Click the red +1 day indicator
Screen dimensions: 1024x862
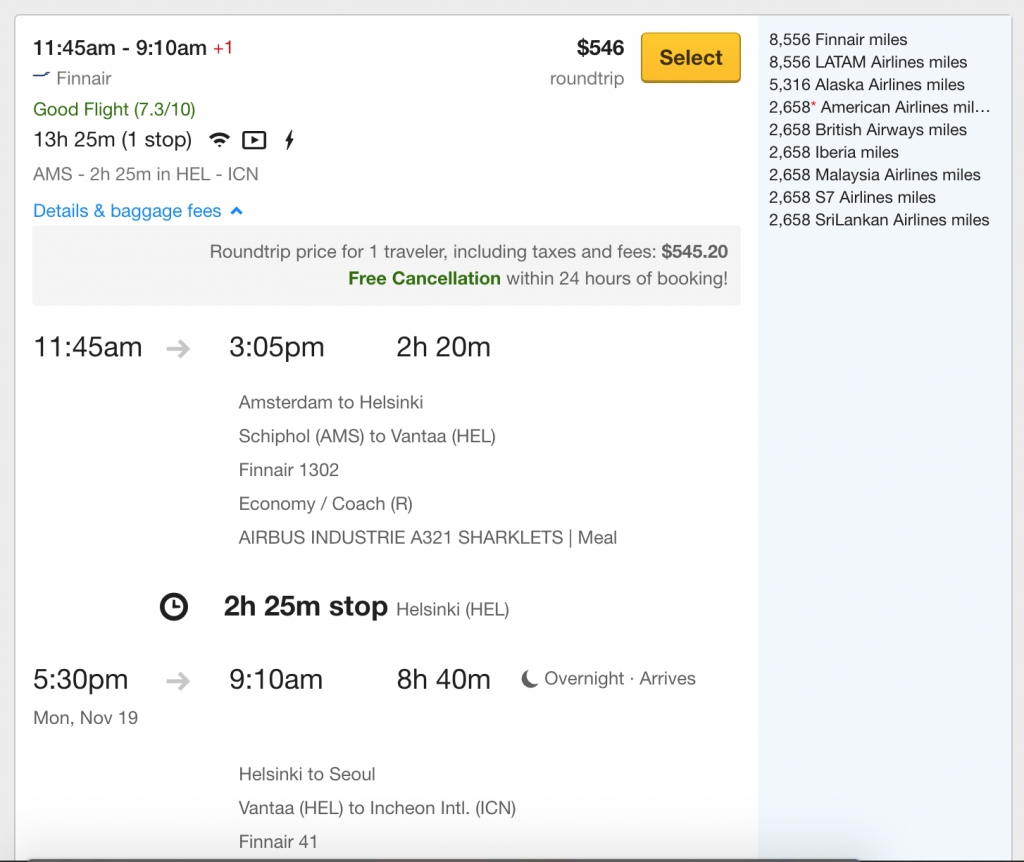223,48
